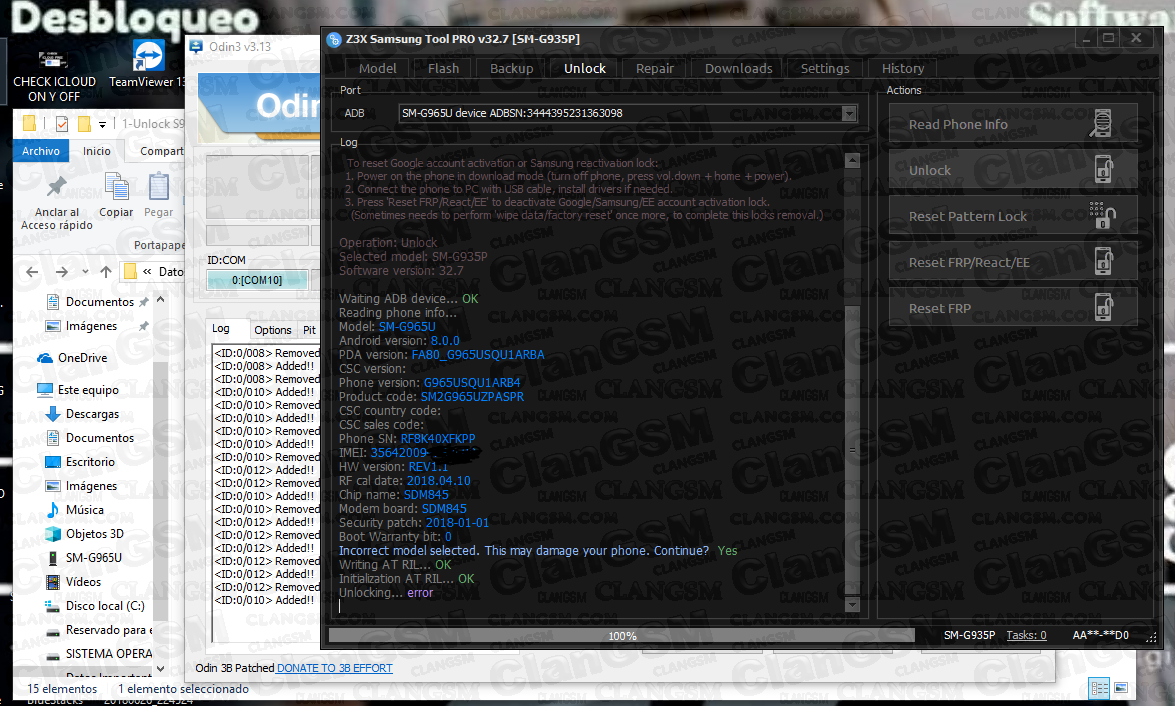This screenshot has height=706, width=1175.
Task: Click the port combo box showing SM-G965U device
Action: click(x=627, y=113)
